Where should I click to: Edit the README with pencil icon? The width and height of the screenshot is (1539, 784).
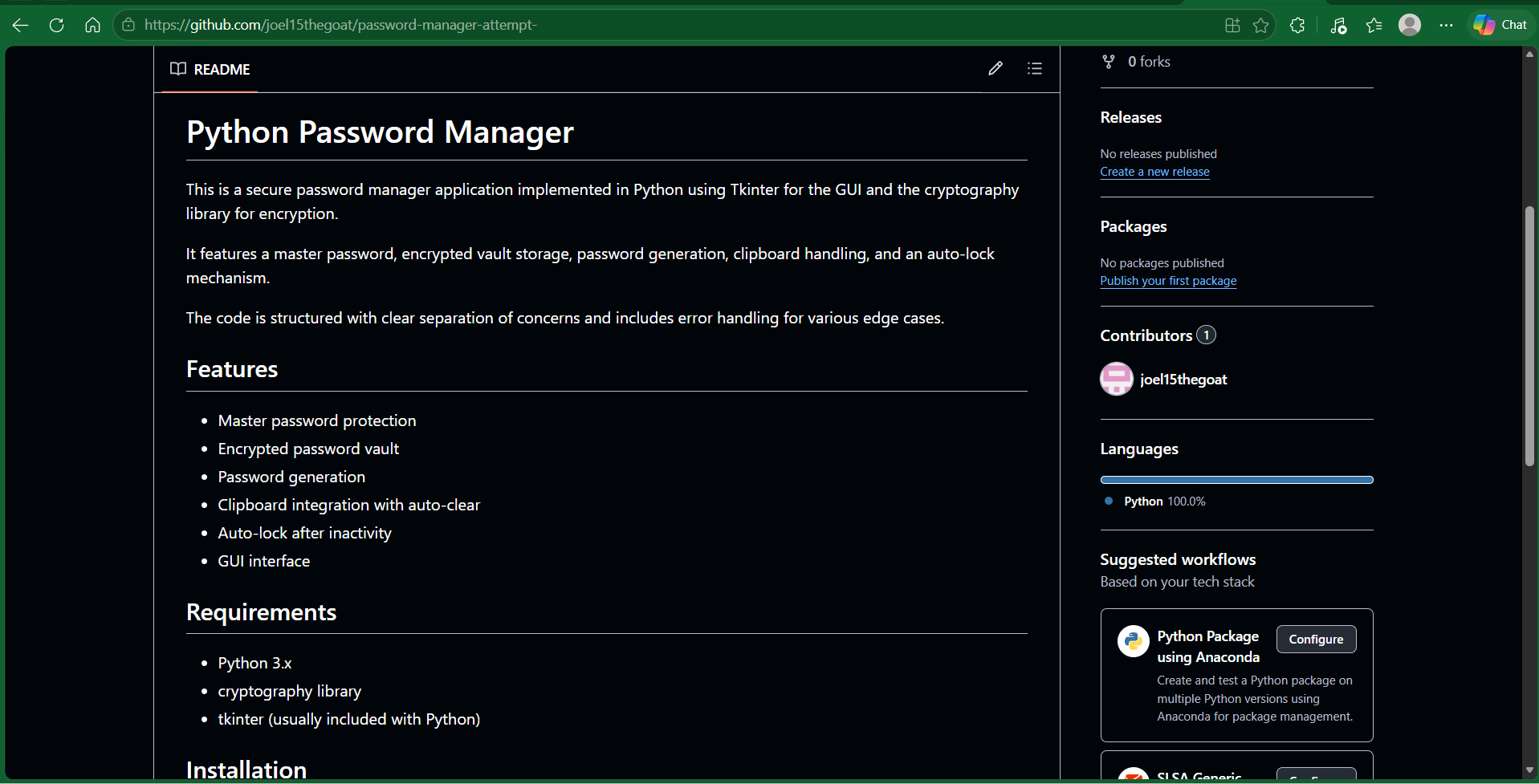tap(995, 68)
